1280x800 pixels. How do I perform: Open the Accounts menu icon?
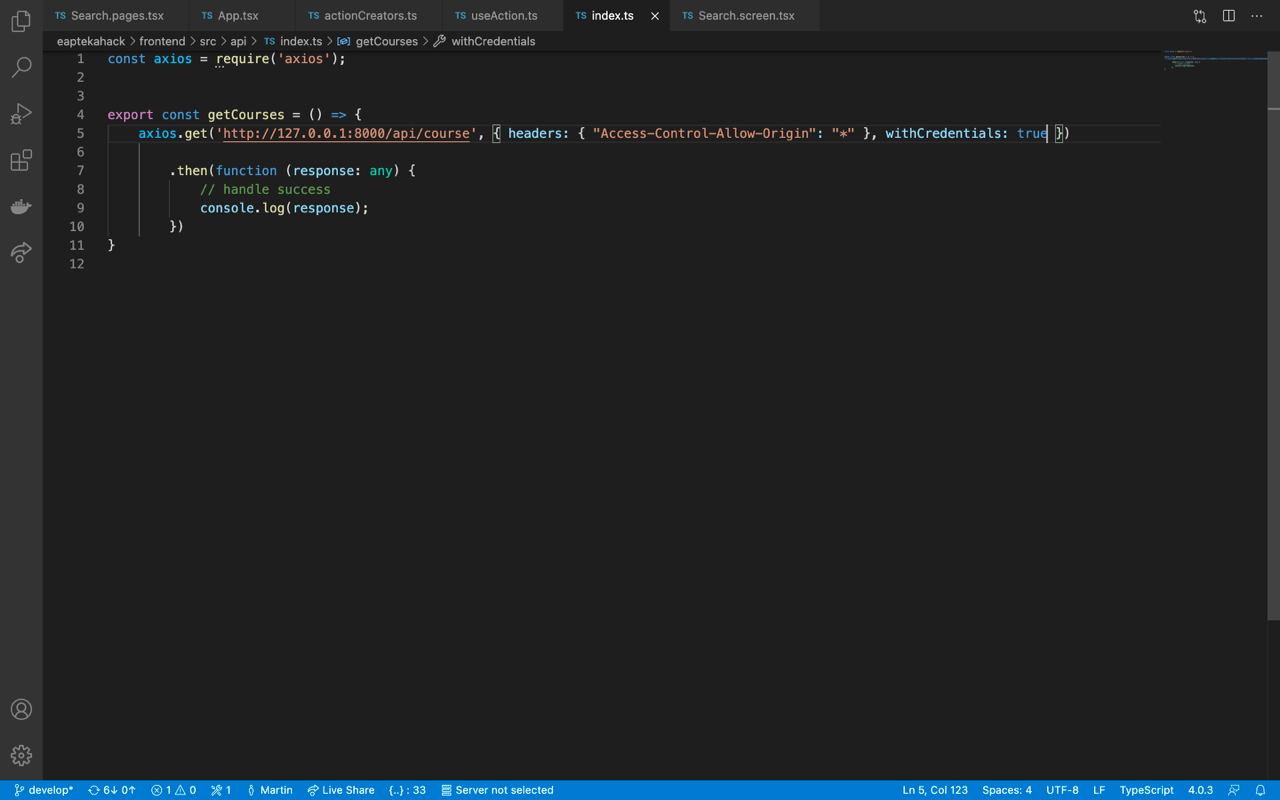(x=21, y=710)
